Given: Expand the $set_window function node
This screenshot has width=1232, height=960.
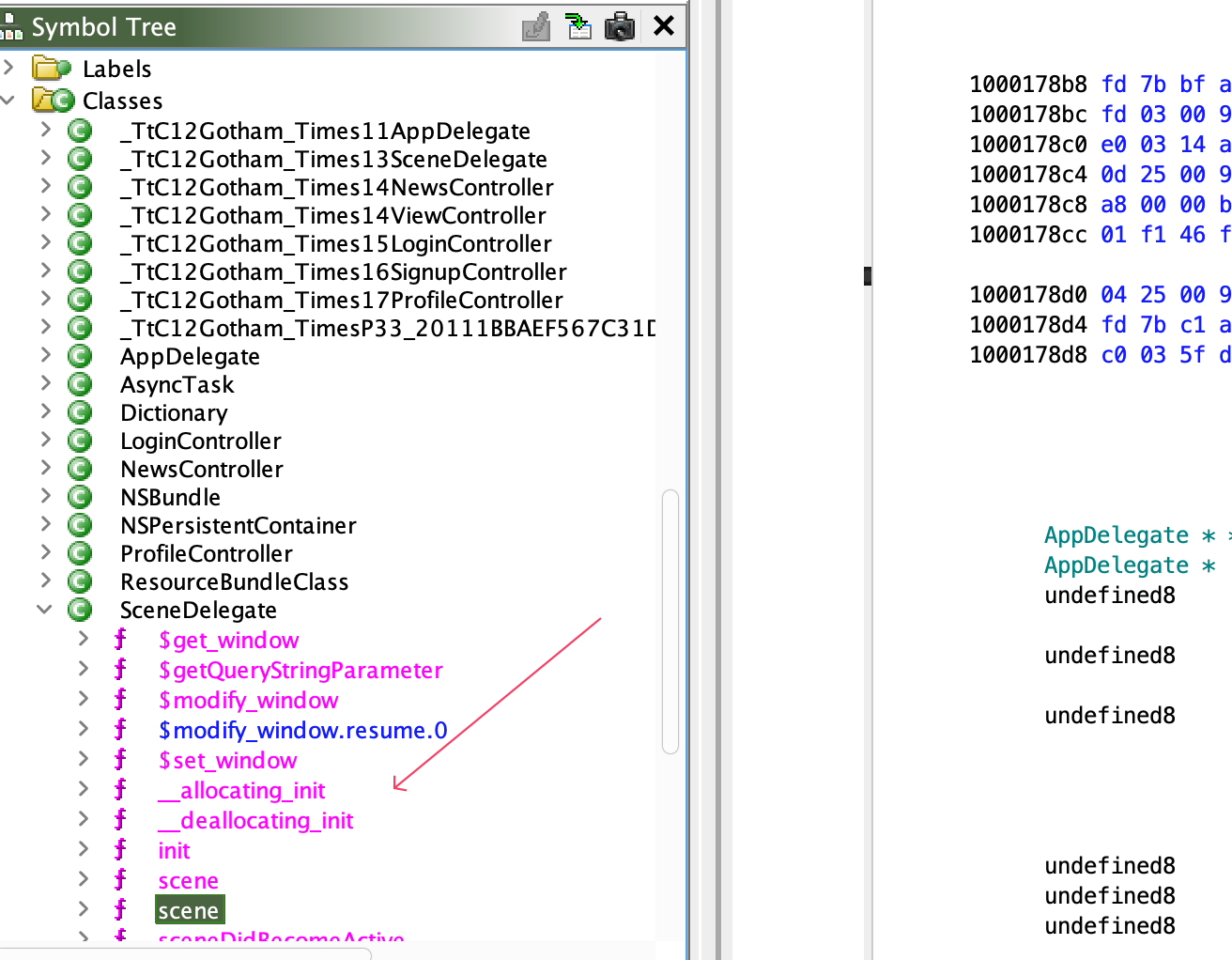Looking at the screenshot, I should point(84,759).
